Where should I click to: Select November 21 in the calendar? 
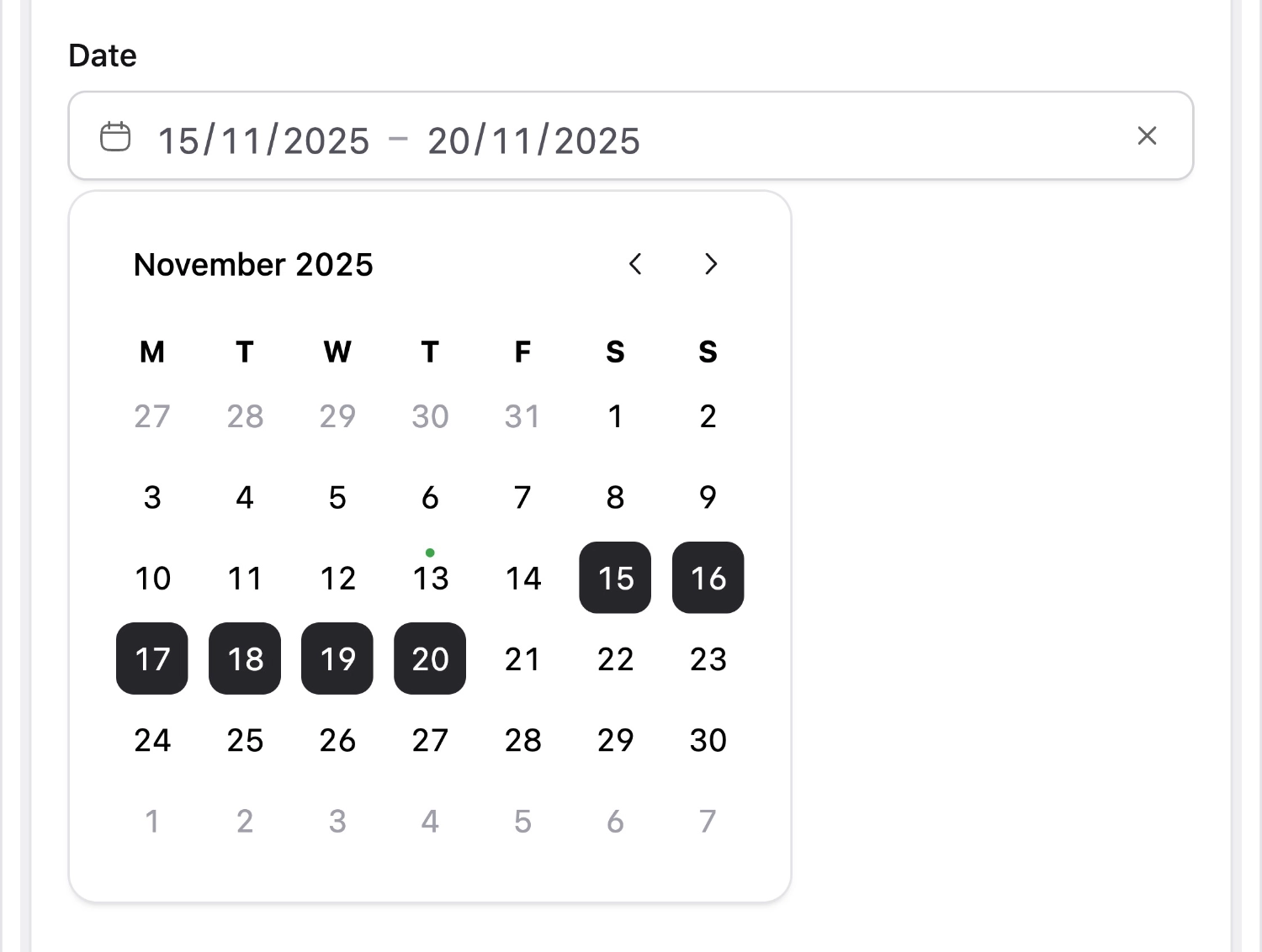coord(522,659)
